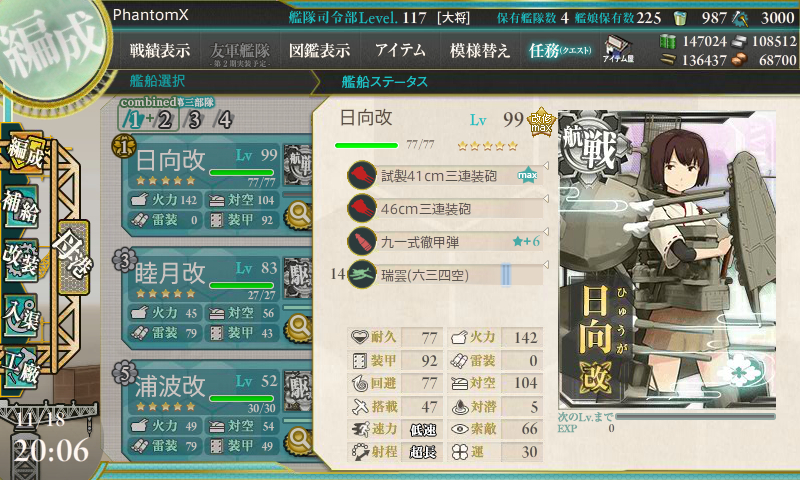Switch to combined fleet 2 tab
This screenshot has width=800, height=480.
click(x=164, y=120)
